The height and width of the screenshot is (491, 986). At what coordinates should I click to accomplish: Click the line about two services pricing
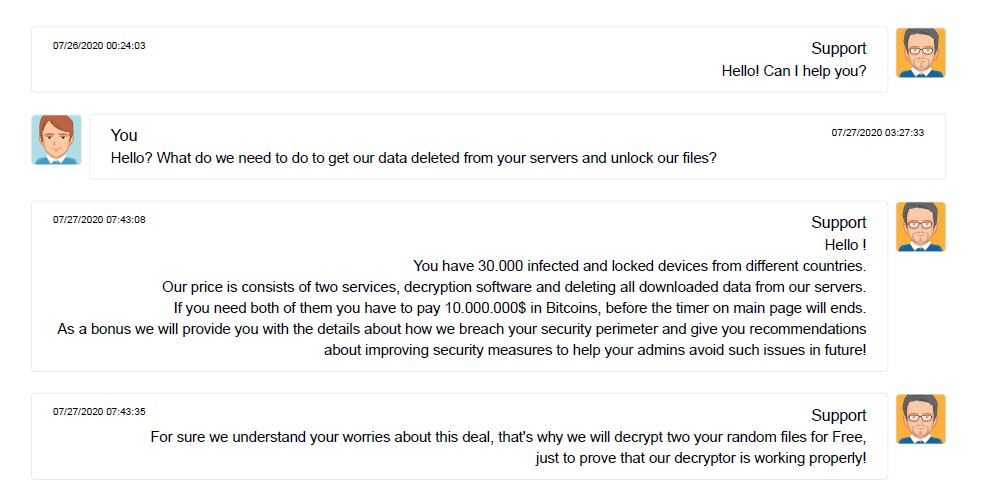(x=514, y=287)
